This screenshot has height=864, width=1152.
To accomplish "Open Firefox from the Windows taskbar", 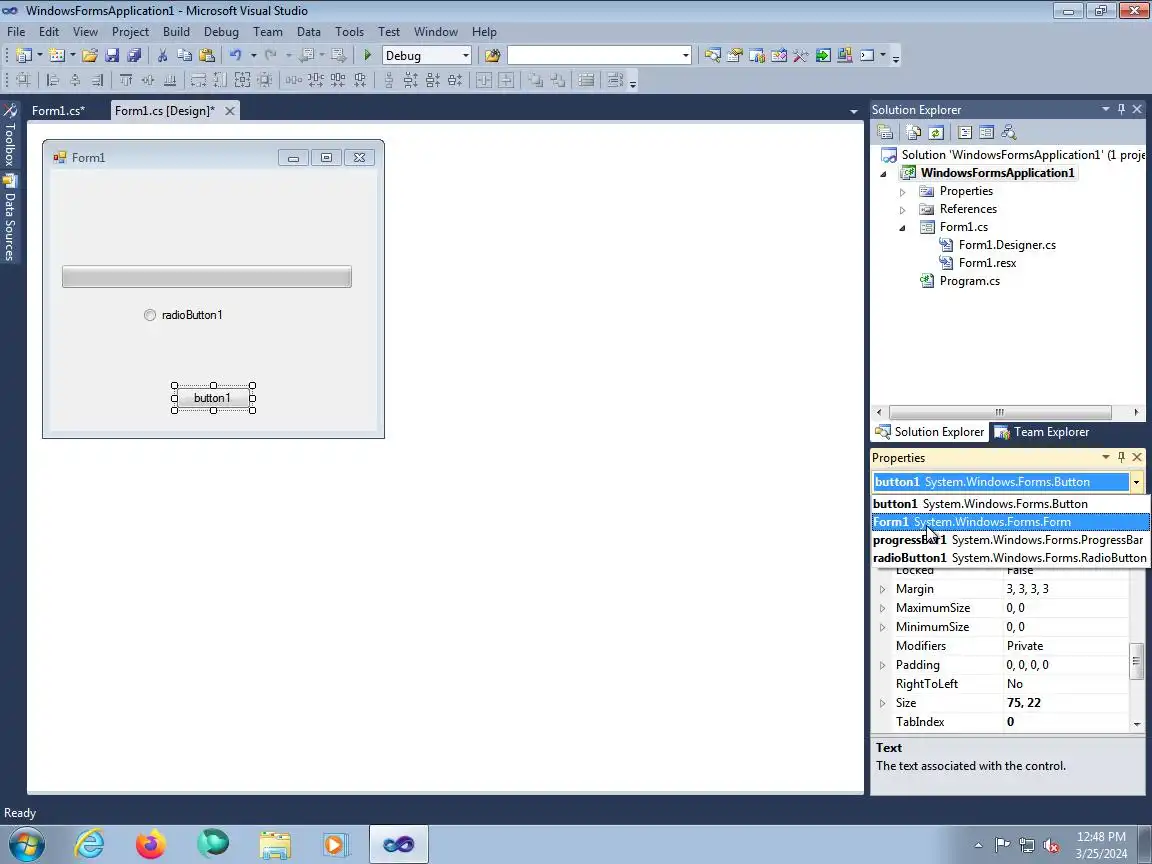I will pos(151,844).
